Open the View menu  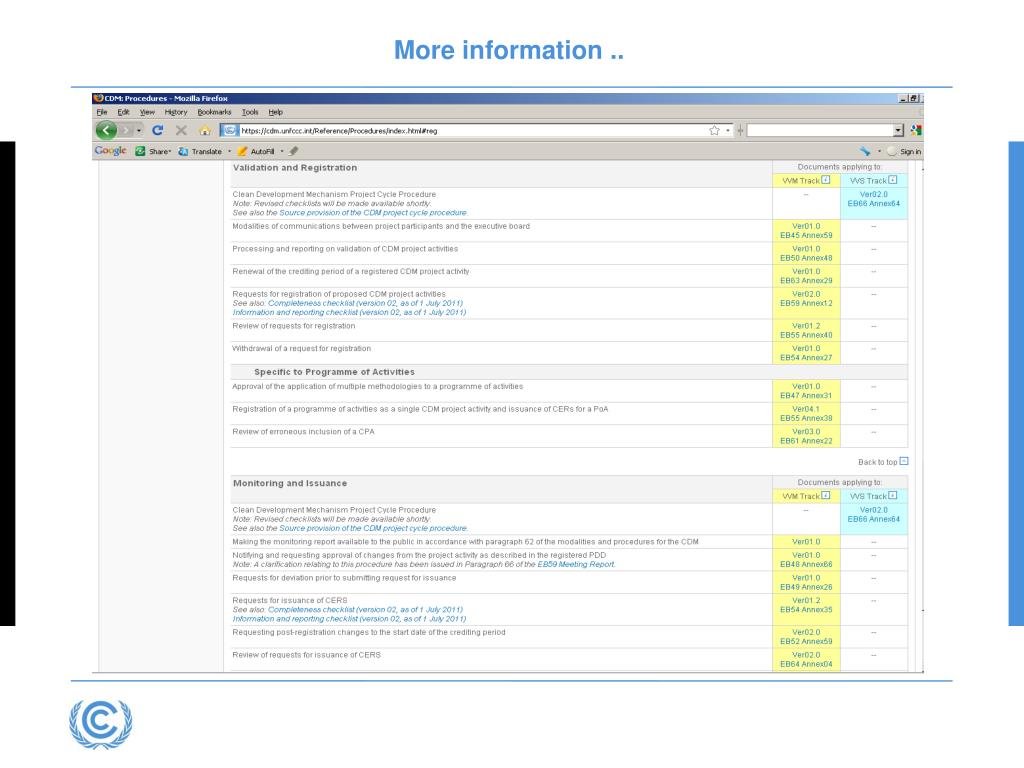pyautogui.click(x=147, y=112)
